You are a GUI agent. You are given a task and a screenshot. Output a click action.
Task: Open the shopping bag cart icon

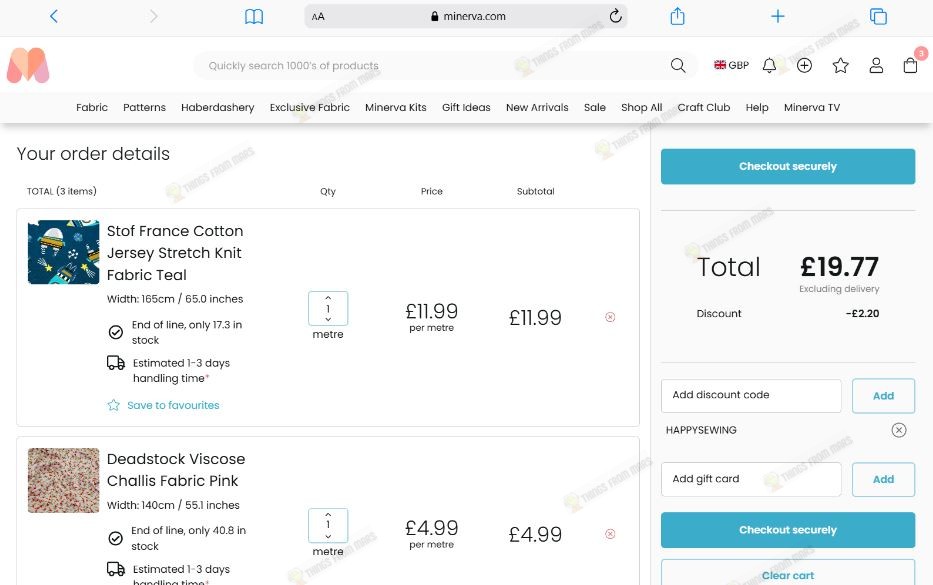[x=910, y=65]
